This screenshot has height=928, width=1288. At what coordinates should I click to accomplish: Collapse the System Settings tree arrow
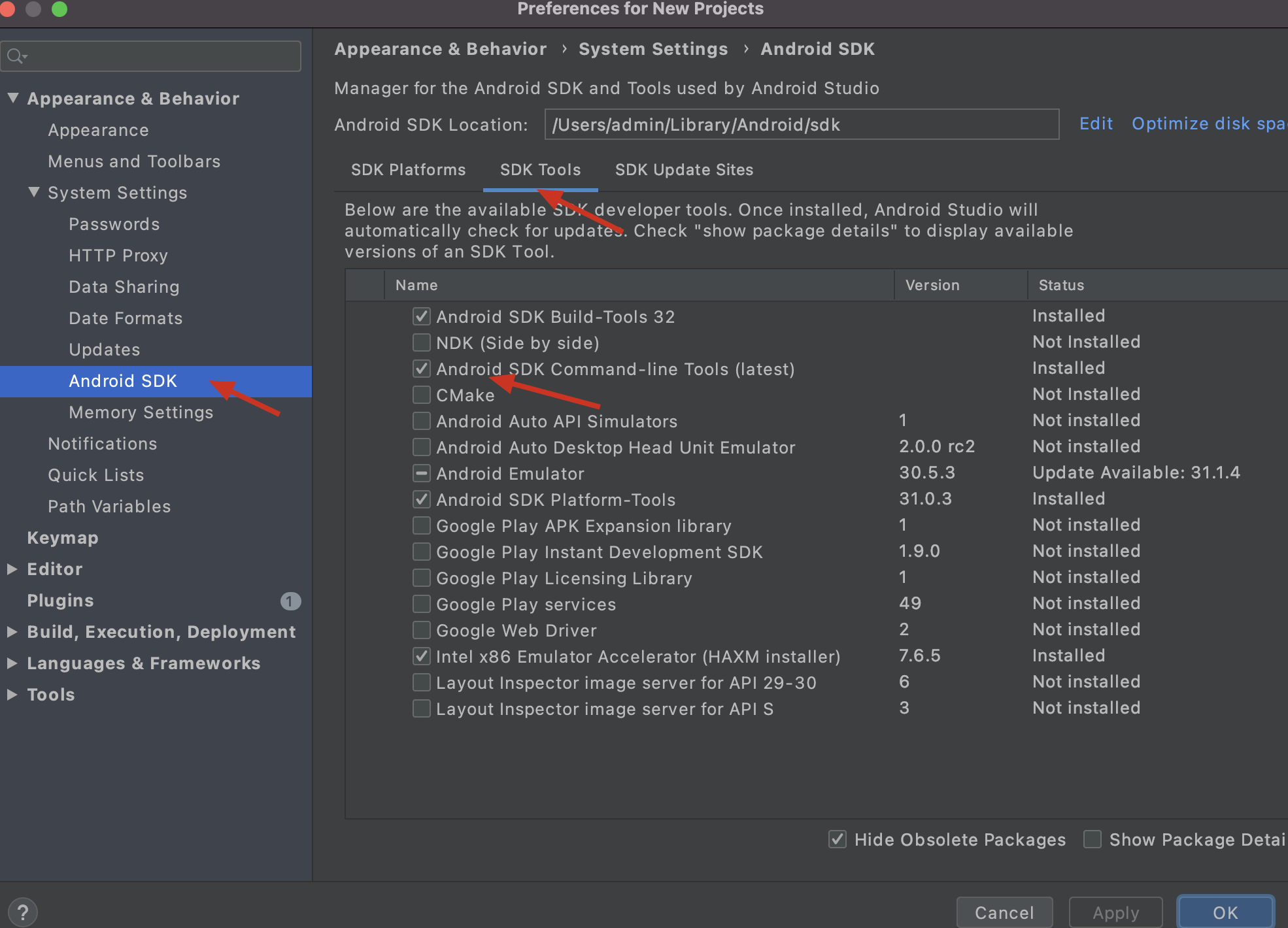(34, 193)
